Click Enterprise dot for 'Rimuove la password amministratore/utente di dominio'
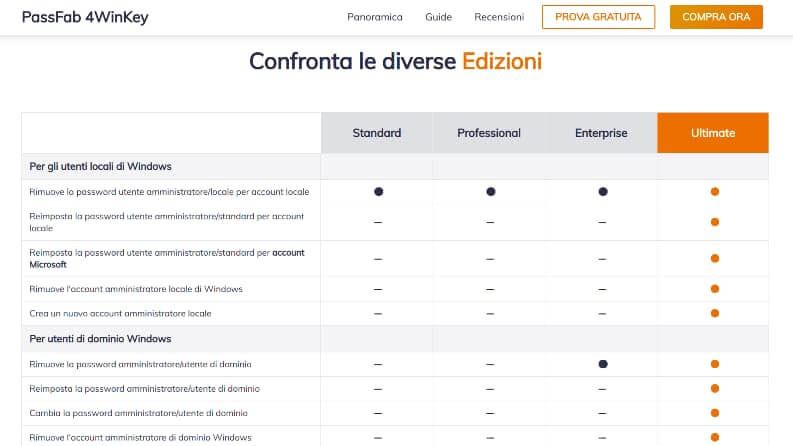793x446 pixels. coord(603,364)
